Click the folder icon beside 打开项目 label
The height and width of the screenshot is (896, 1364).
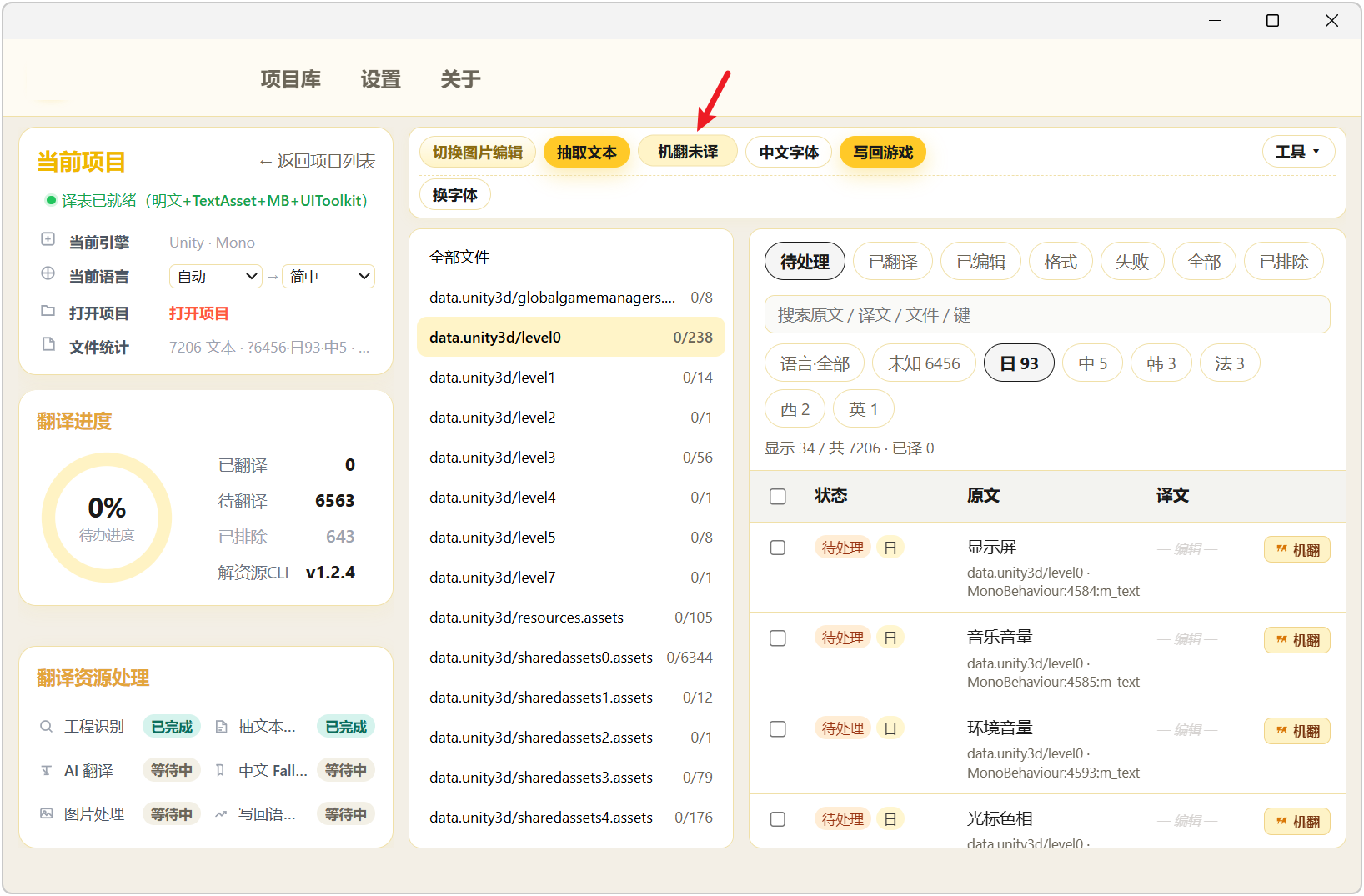click(x=48, y=311)
